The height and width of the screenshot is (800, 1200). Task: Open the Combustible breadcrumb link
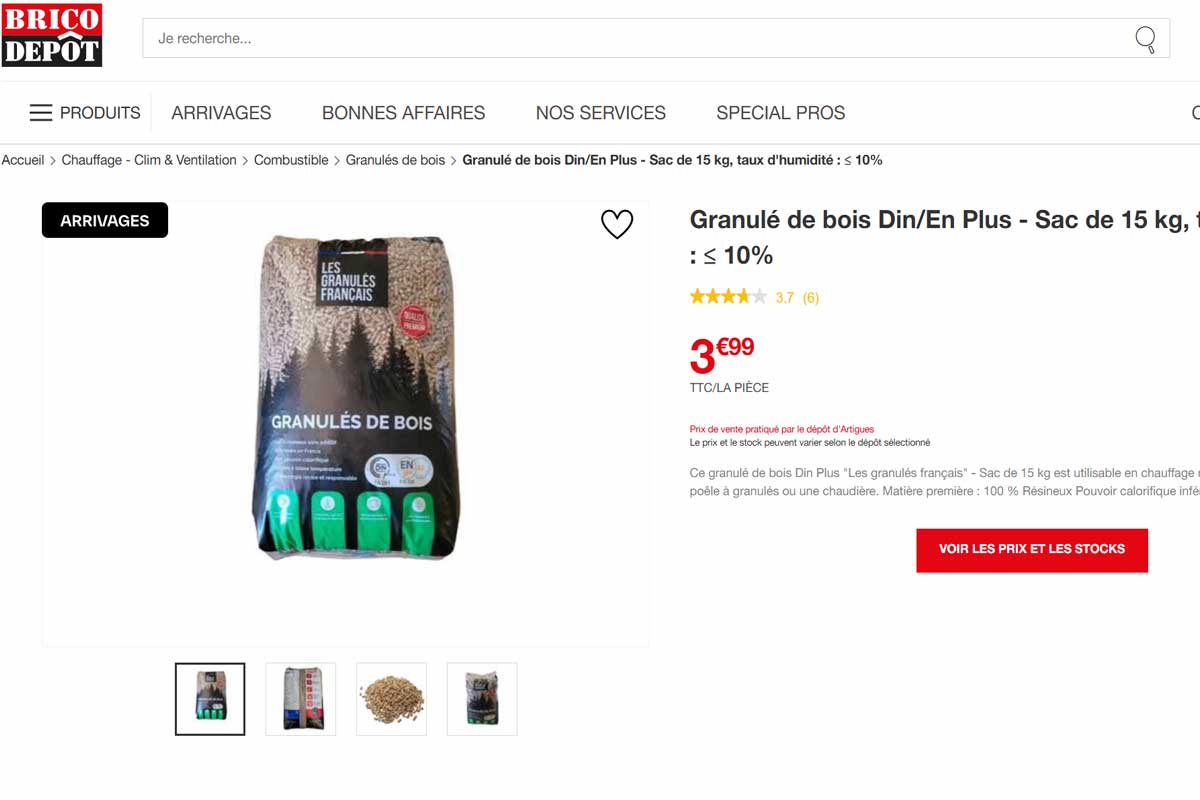pos(291,160)
